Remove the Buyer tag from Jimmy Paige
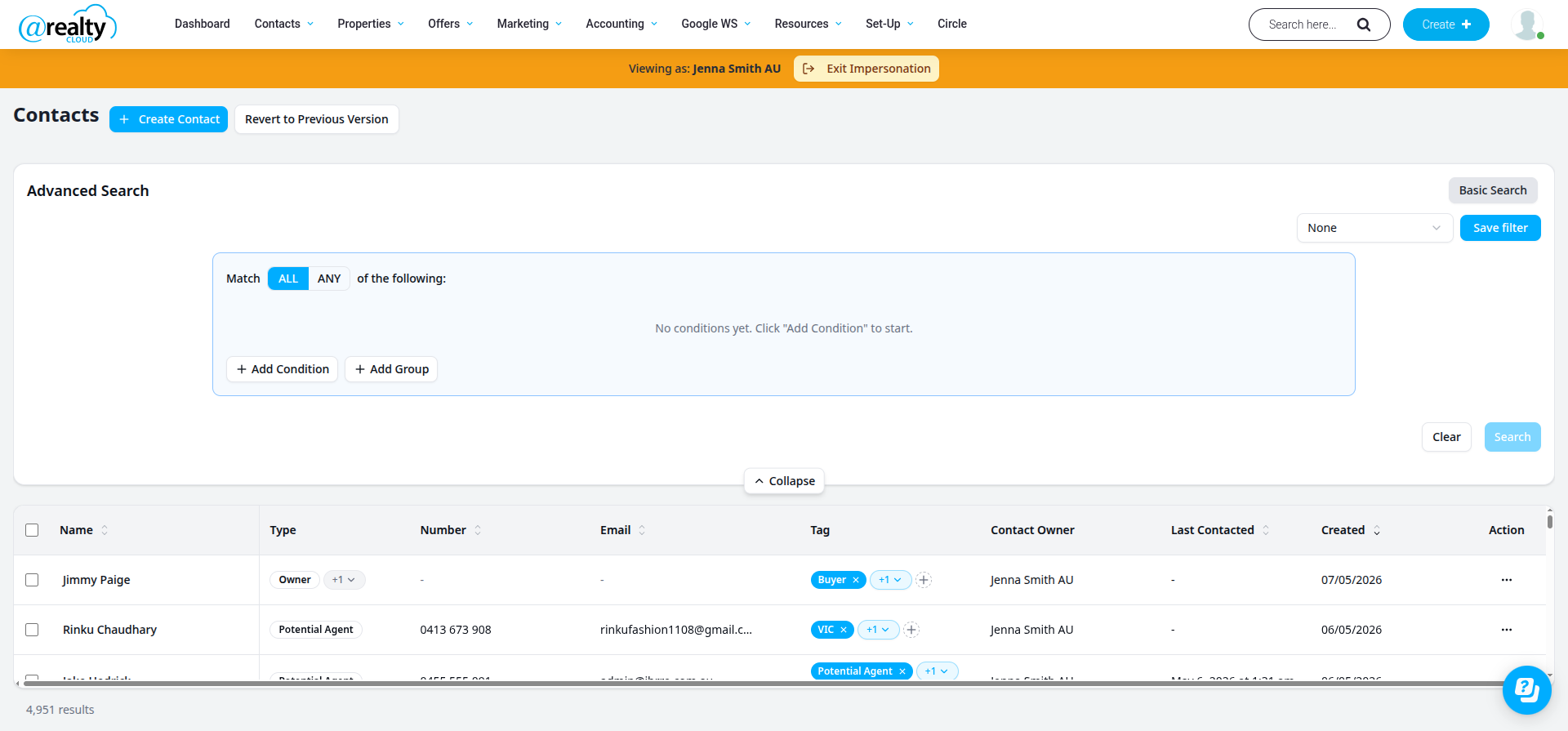The width and height of the screenshot is (1568, 731). 856,580
